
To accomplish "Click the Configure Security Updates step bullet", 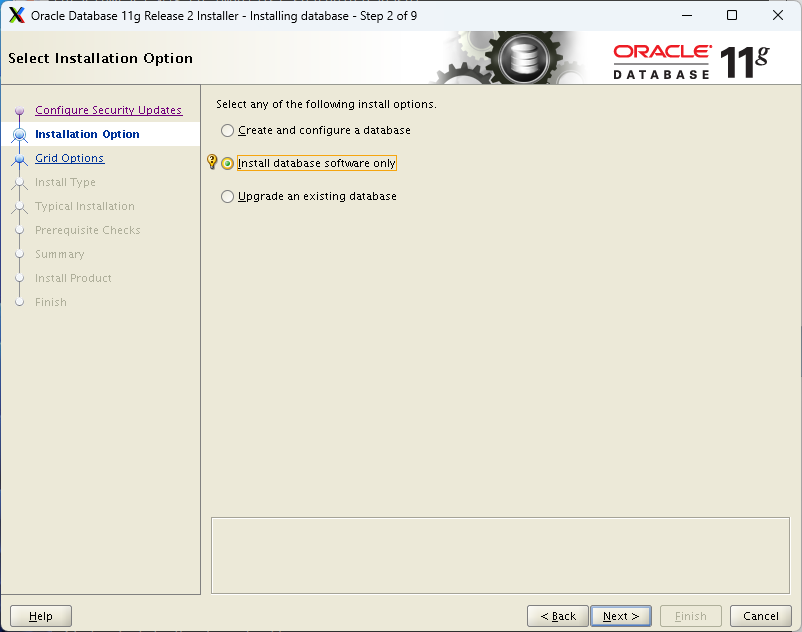I will click(x=19, y=110).
